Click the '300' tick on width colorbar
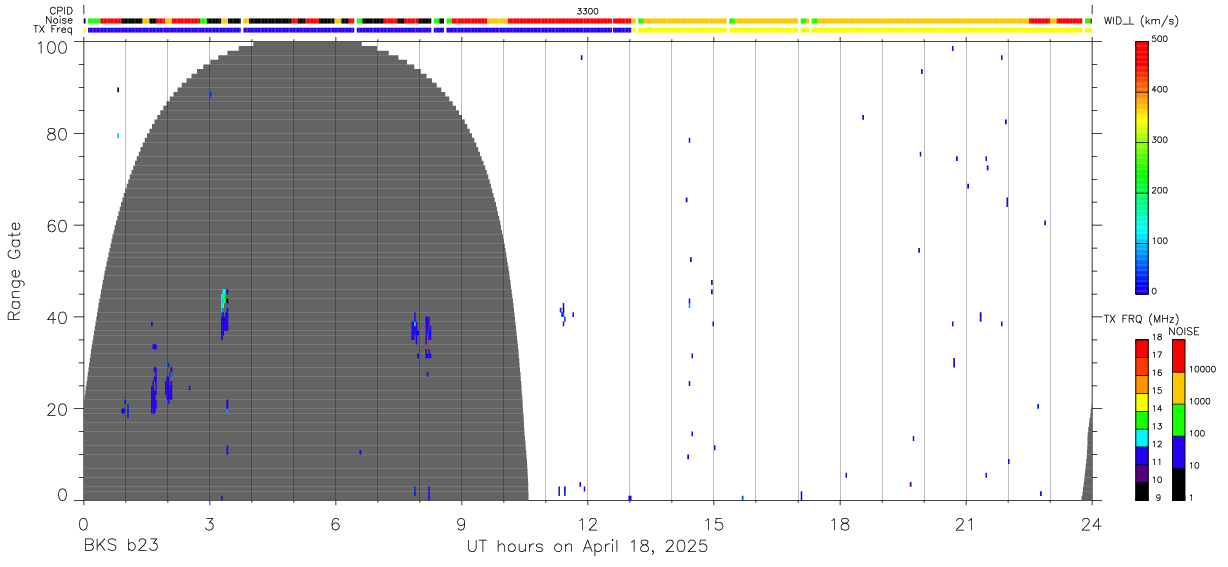1228x567 pixels. [x=1161, y=140]
